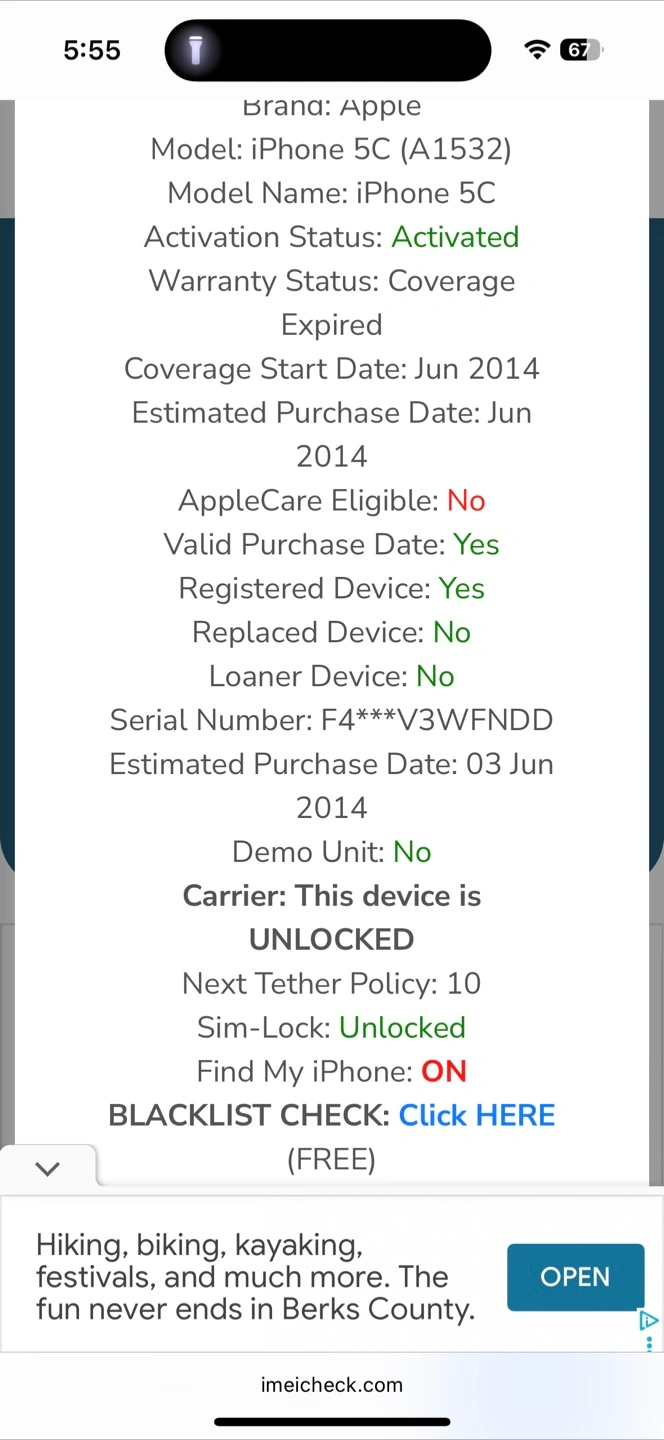
Task: Follow the blacklist check "Click HERE" link
Action: pyautogui.click(x=476, y=1115)
